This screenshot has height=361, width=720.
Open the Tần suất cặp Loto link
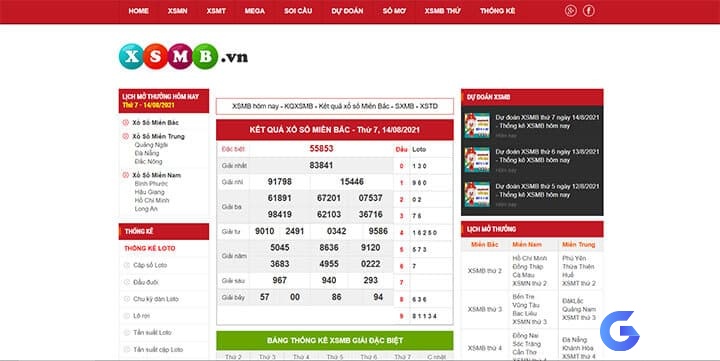pyautogui.click(x=158, y=350)
